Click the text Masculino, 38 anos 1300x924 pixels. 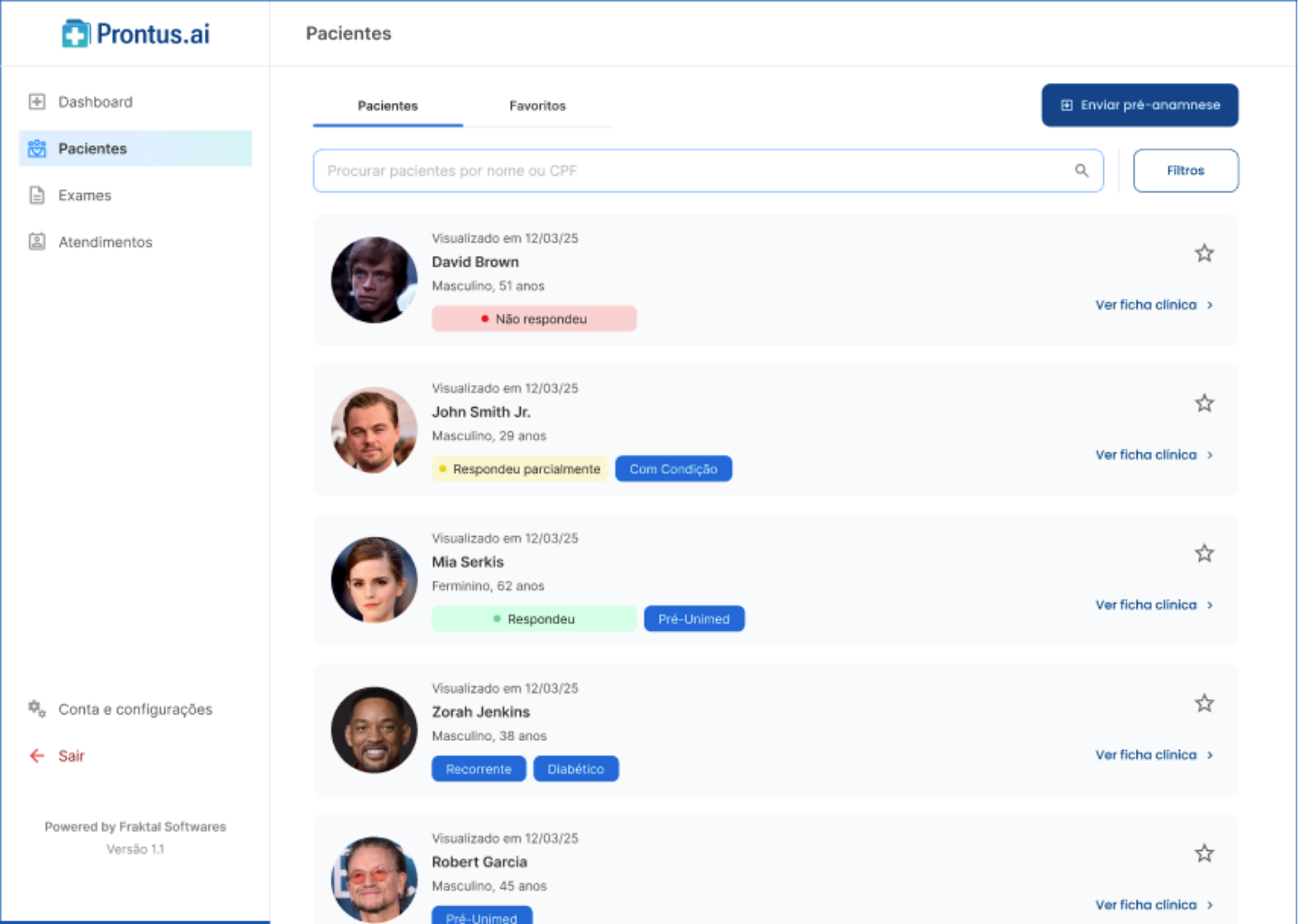(x=489, y=735)
